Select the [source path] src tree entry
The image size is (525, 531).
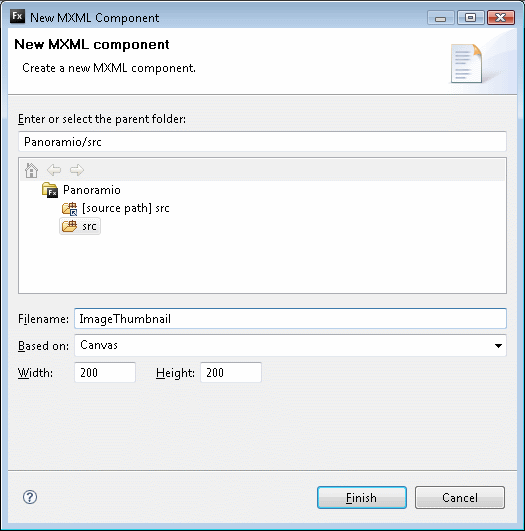(x=125, y=208)
